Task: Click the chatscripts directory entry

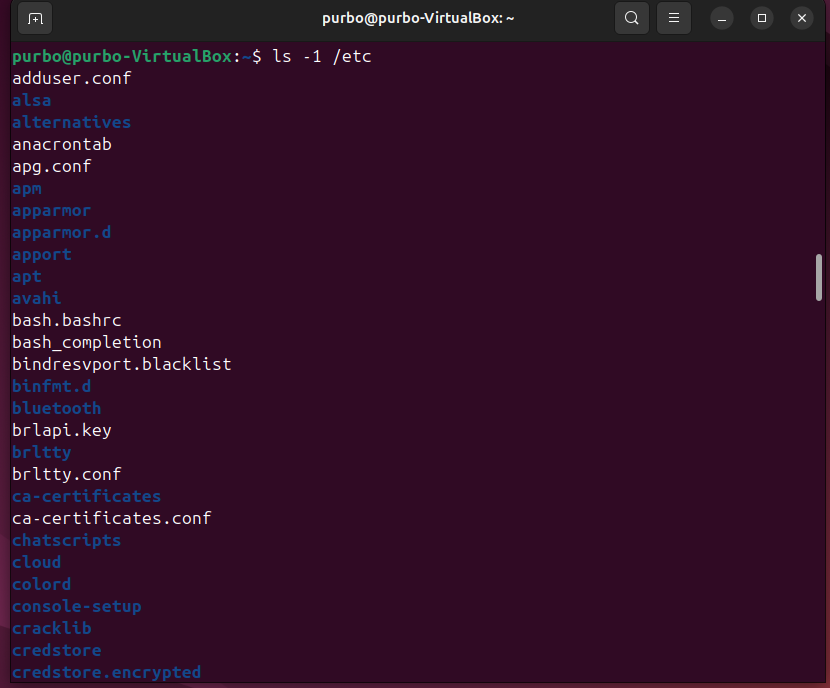Action: [x=67, y=540]
